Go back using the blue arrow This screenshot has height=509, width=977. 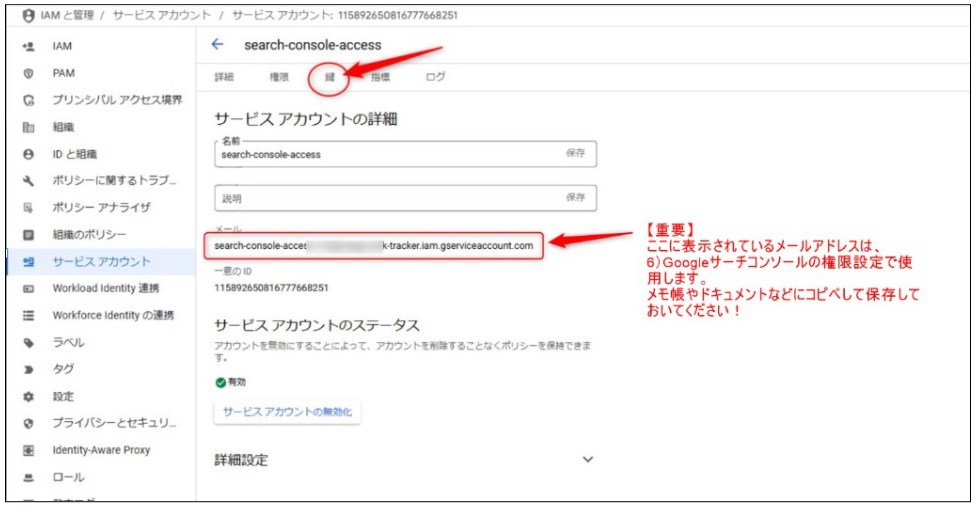217,44
